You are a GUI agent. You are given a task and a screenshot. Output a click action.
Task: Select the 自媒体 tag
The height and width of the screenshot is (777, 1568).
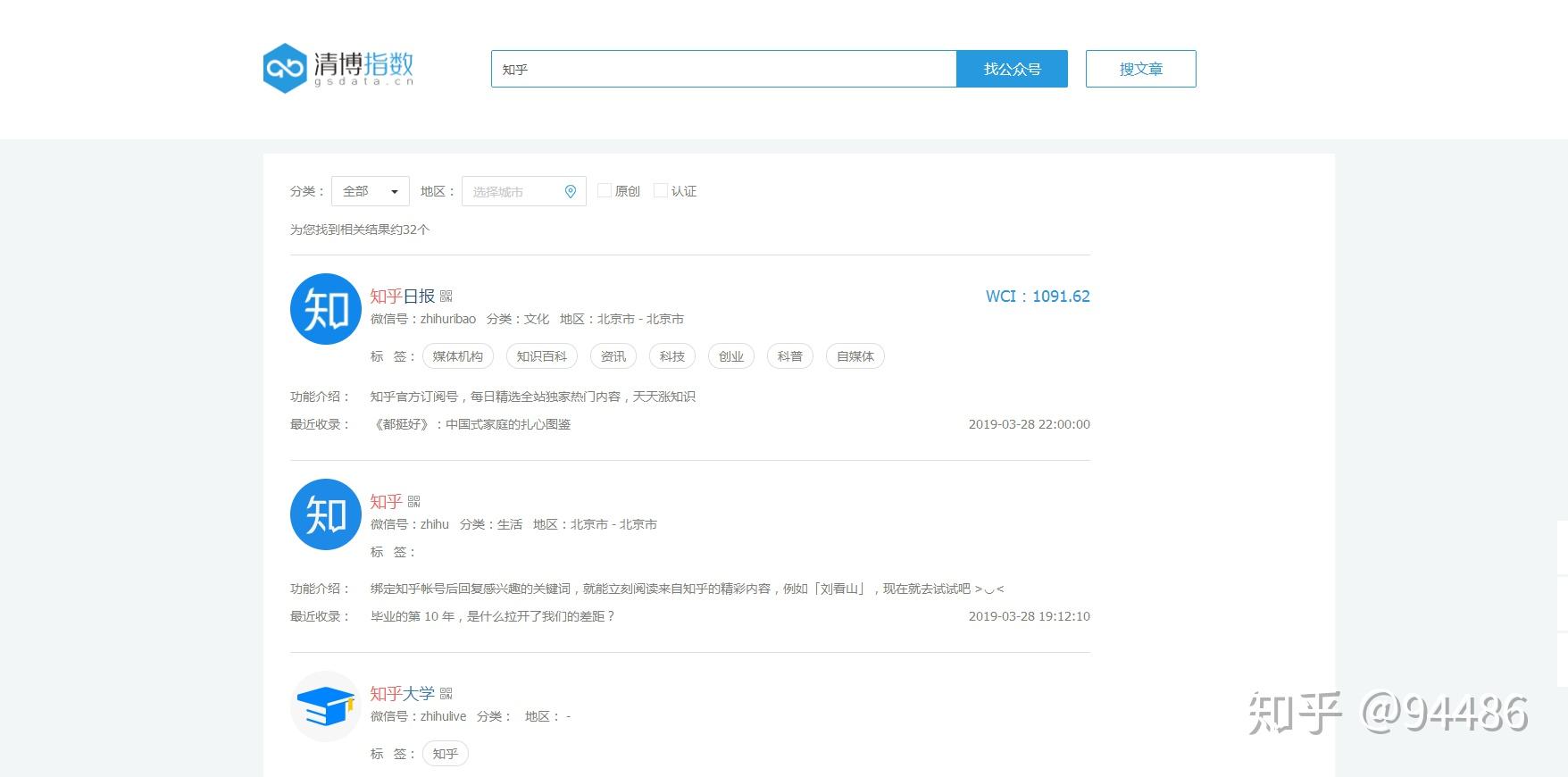tap(855, 356)
